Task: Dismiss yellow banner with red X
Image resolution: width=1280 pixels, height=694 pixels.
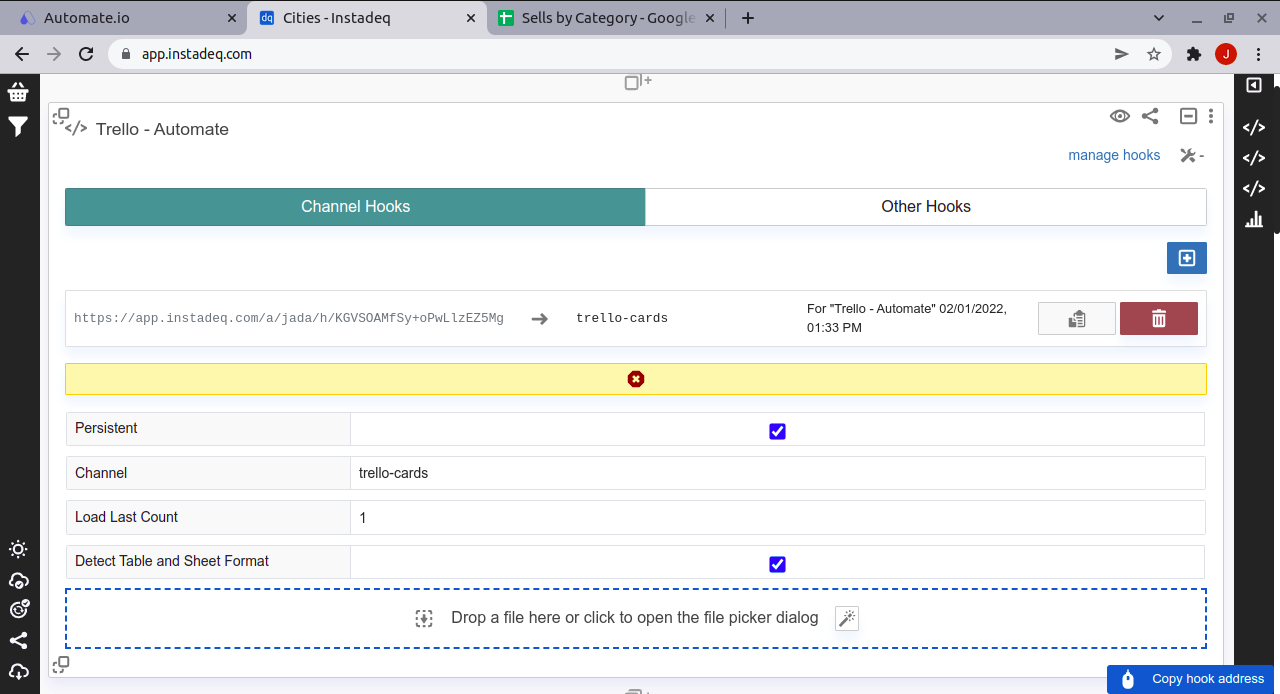Action: point(636,379)
